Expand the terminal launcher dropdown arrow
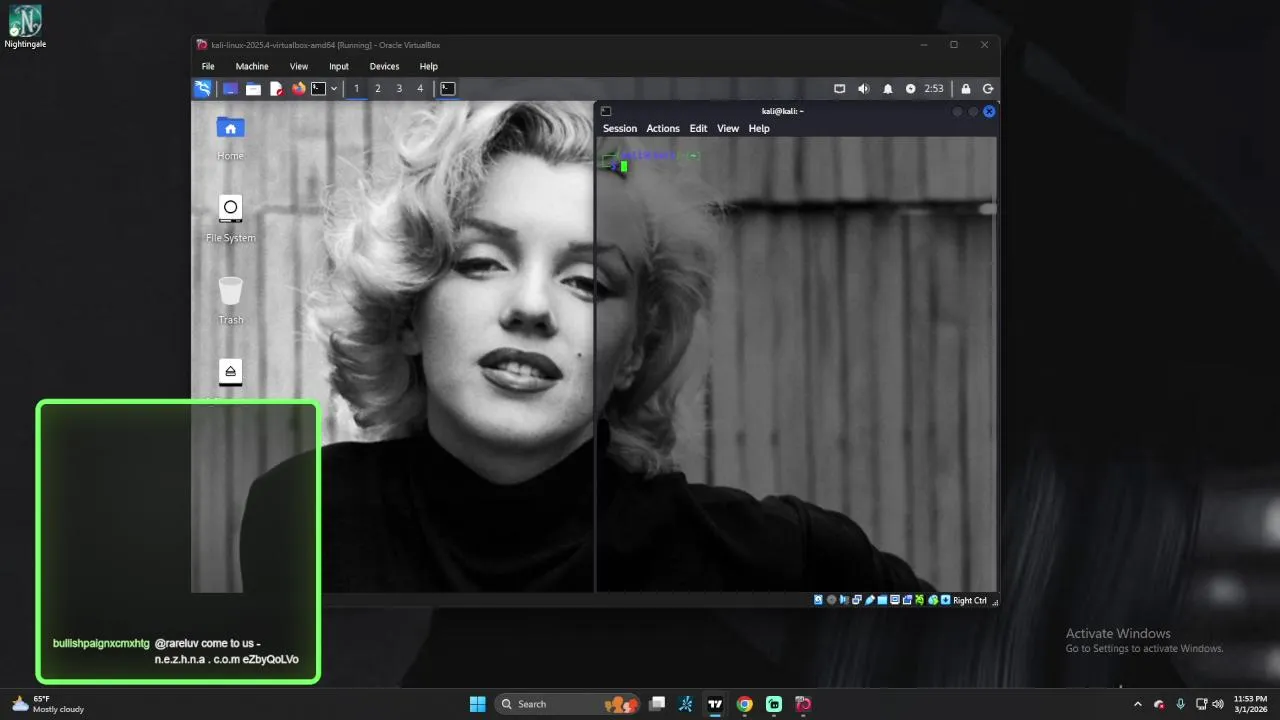Screen dimensions: 1280x720 pos(334,89)
